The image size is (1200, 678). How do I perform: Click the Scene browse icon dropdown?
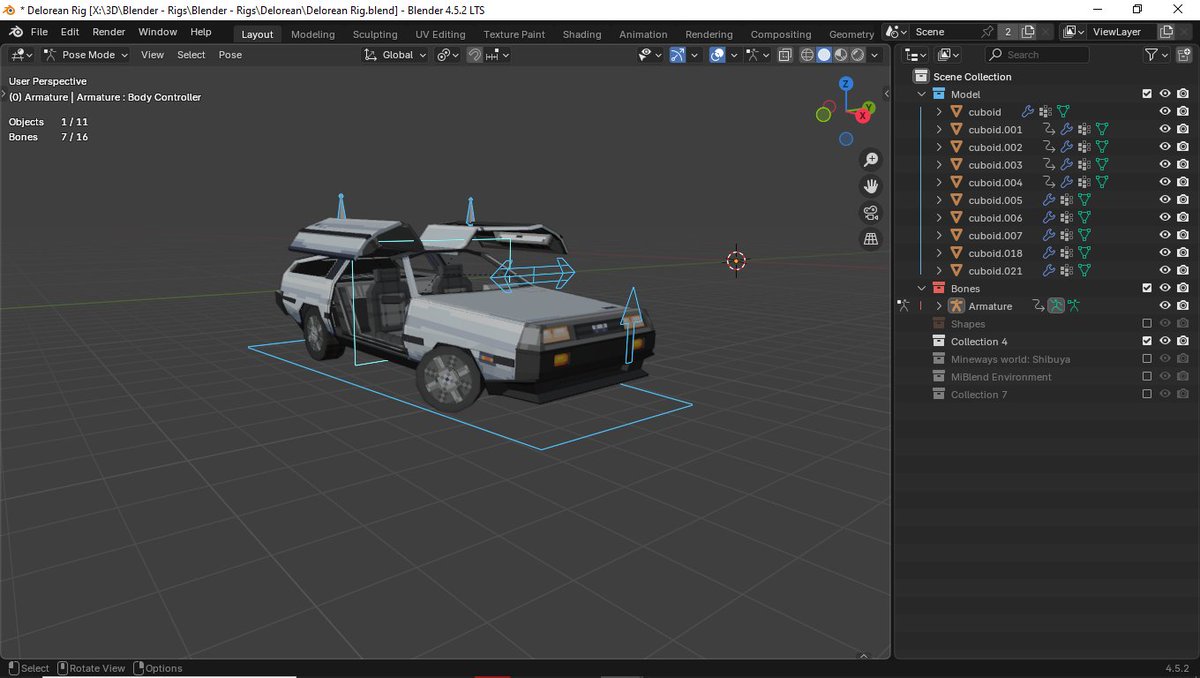pos(898,32)
